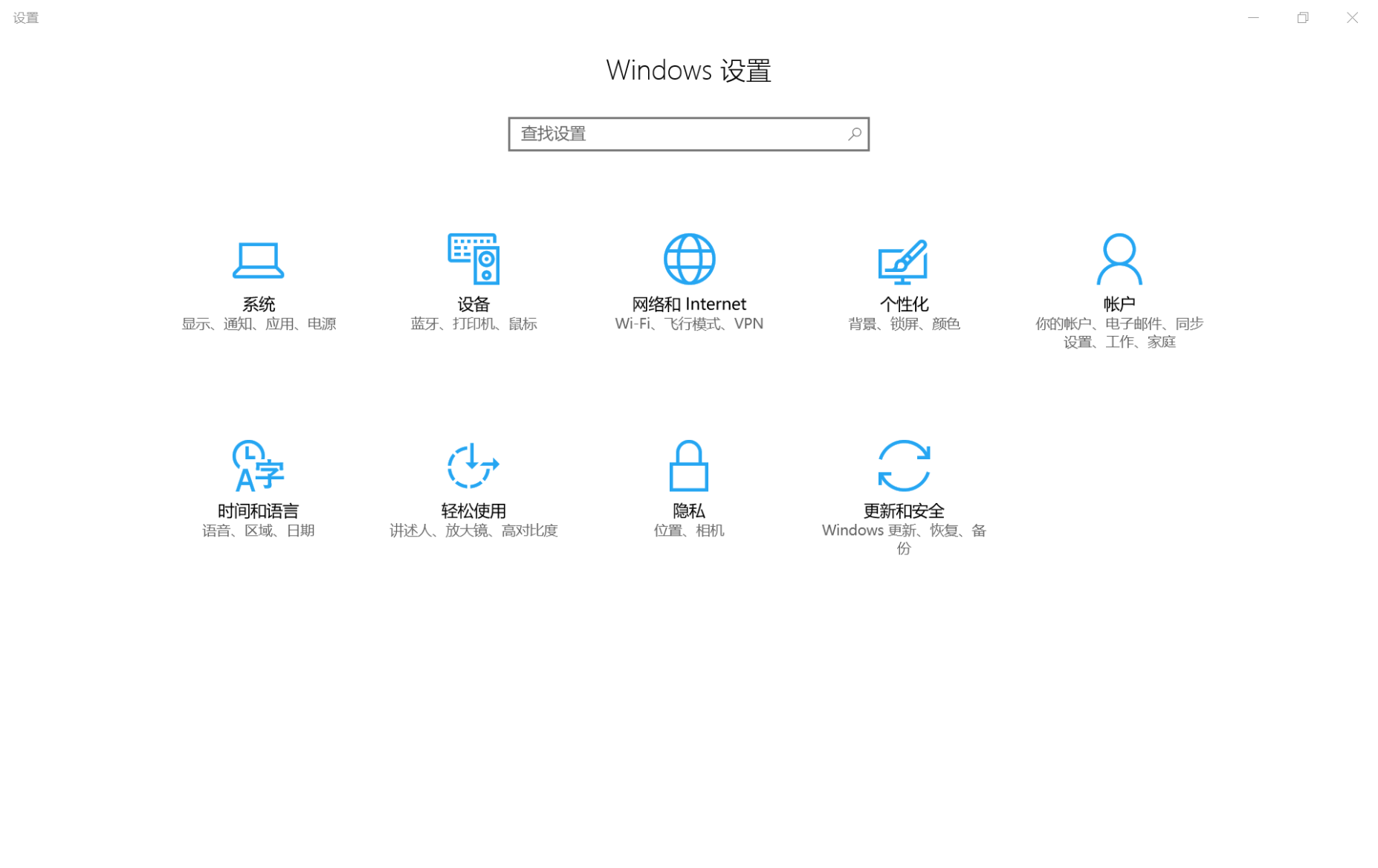The height and width of the screenshot is (868, 1378).
Task: Click the 帐户 label
Action: pyautogui.click(x=1119, y=304)
